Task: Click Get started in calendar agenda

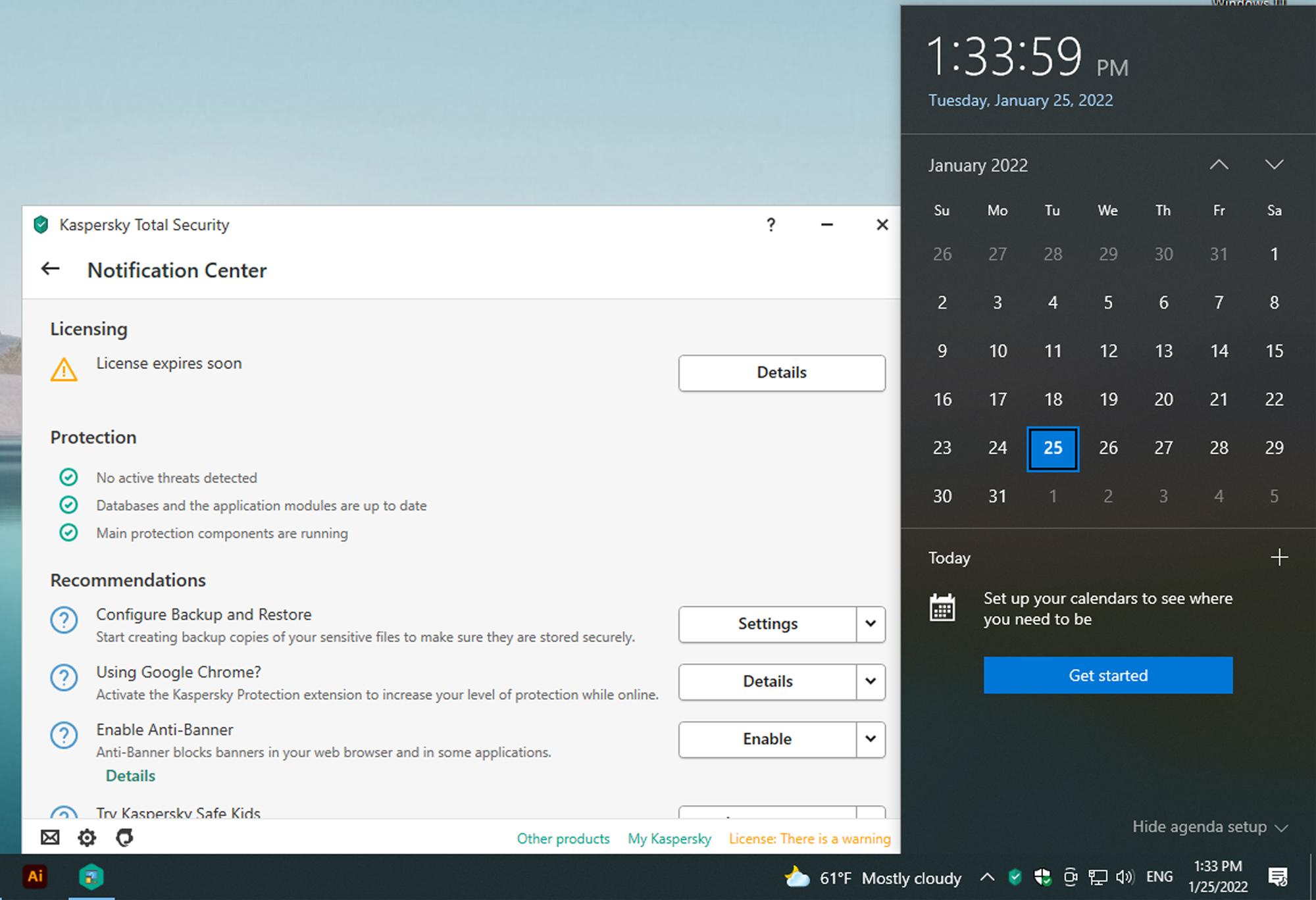Action: click(x=1108, y=675)
